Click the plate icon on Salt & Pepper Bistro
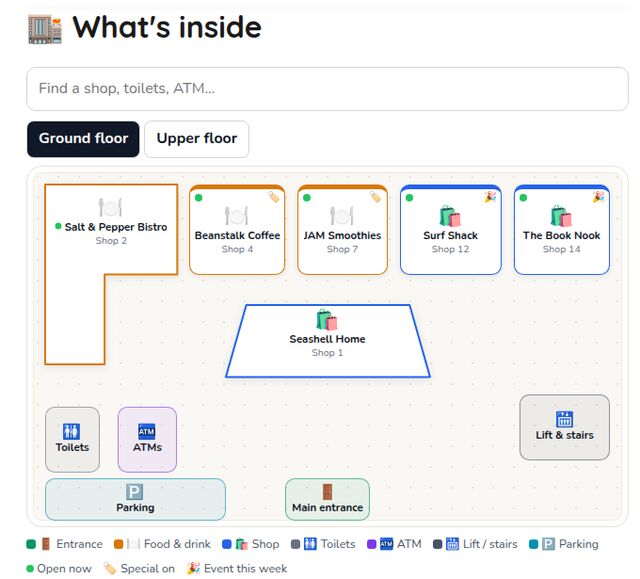Viewport: 640px width, 579px height. pyautogui.click(x=110, y=207)
